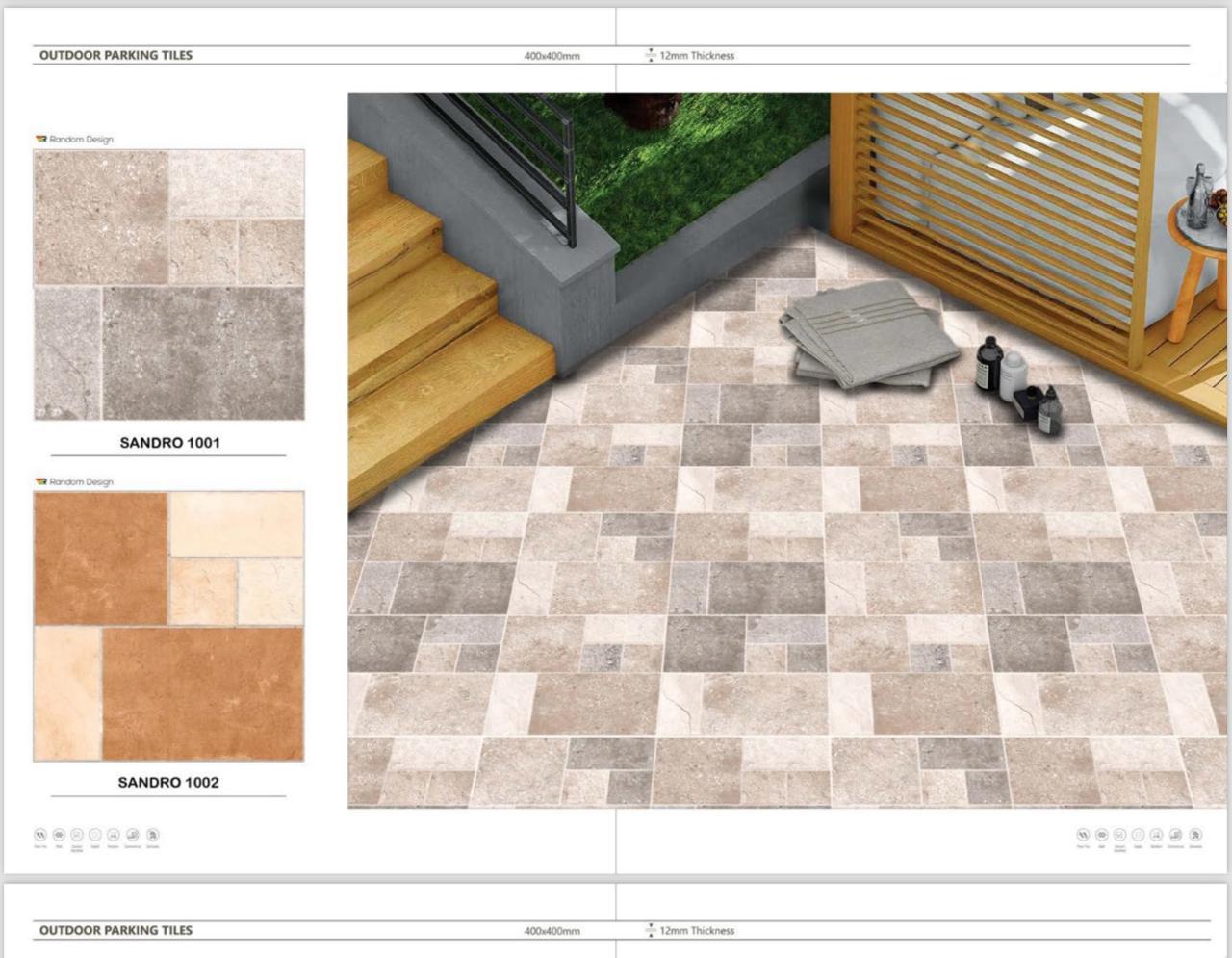Click the SANDRO 1002 label
The width and height of the screenshot is (1232, 958).
(168, 782)
